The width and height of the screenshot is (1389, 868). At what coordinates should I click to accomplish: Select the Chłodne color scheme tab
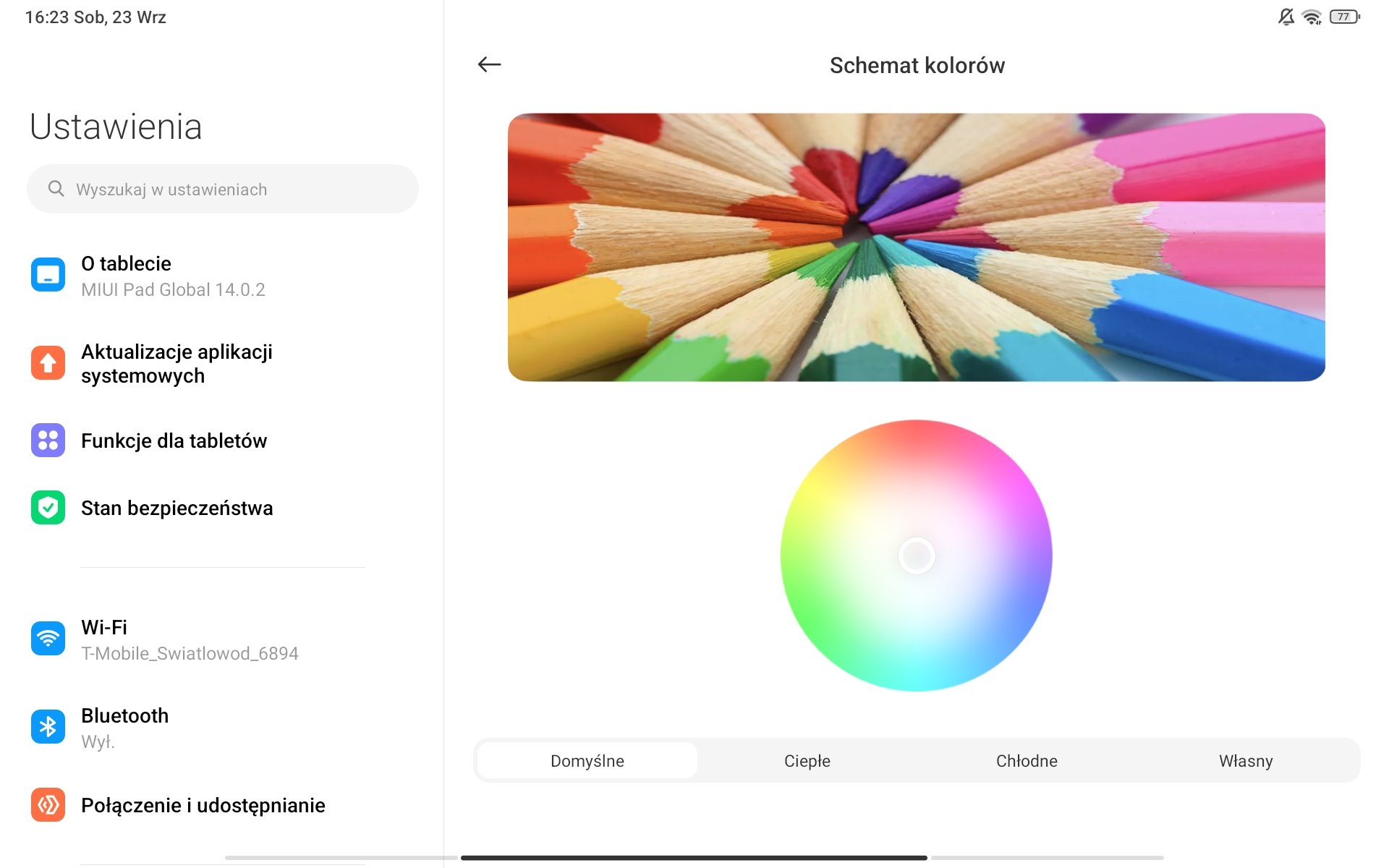(x=1027, y=761)
